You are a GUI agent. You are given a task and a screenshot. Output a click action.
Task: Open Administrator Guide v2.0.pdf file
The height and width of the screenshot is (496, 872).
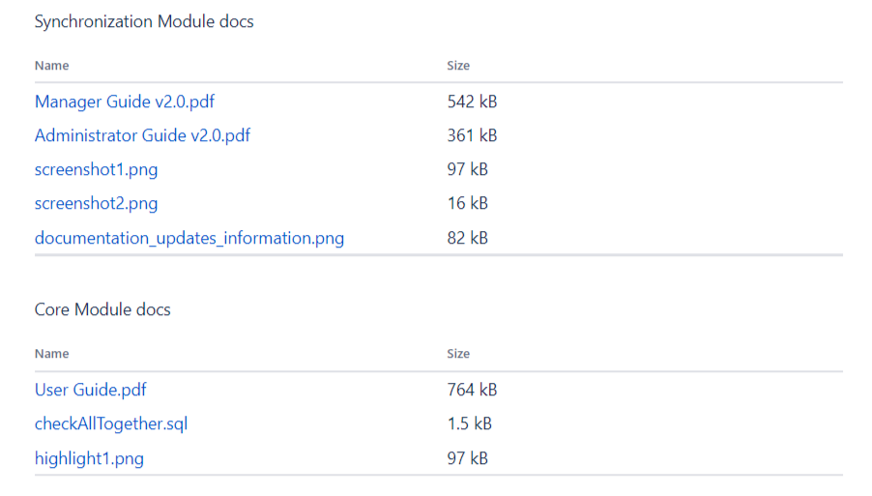[142, 136]
